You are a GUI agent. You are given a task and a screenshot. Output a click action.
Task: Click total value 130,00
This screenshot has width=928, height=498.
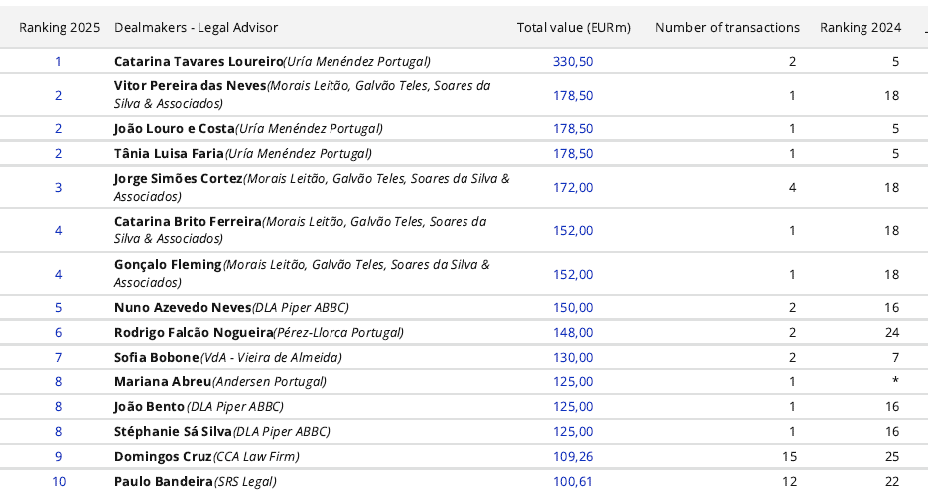pyautogui.click(x=573, y=358)
